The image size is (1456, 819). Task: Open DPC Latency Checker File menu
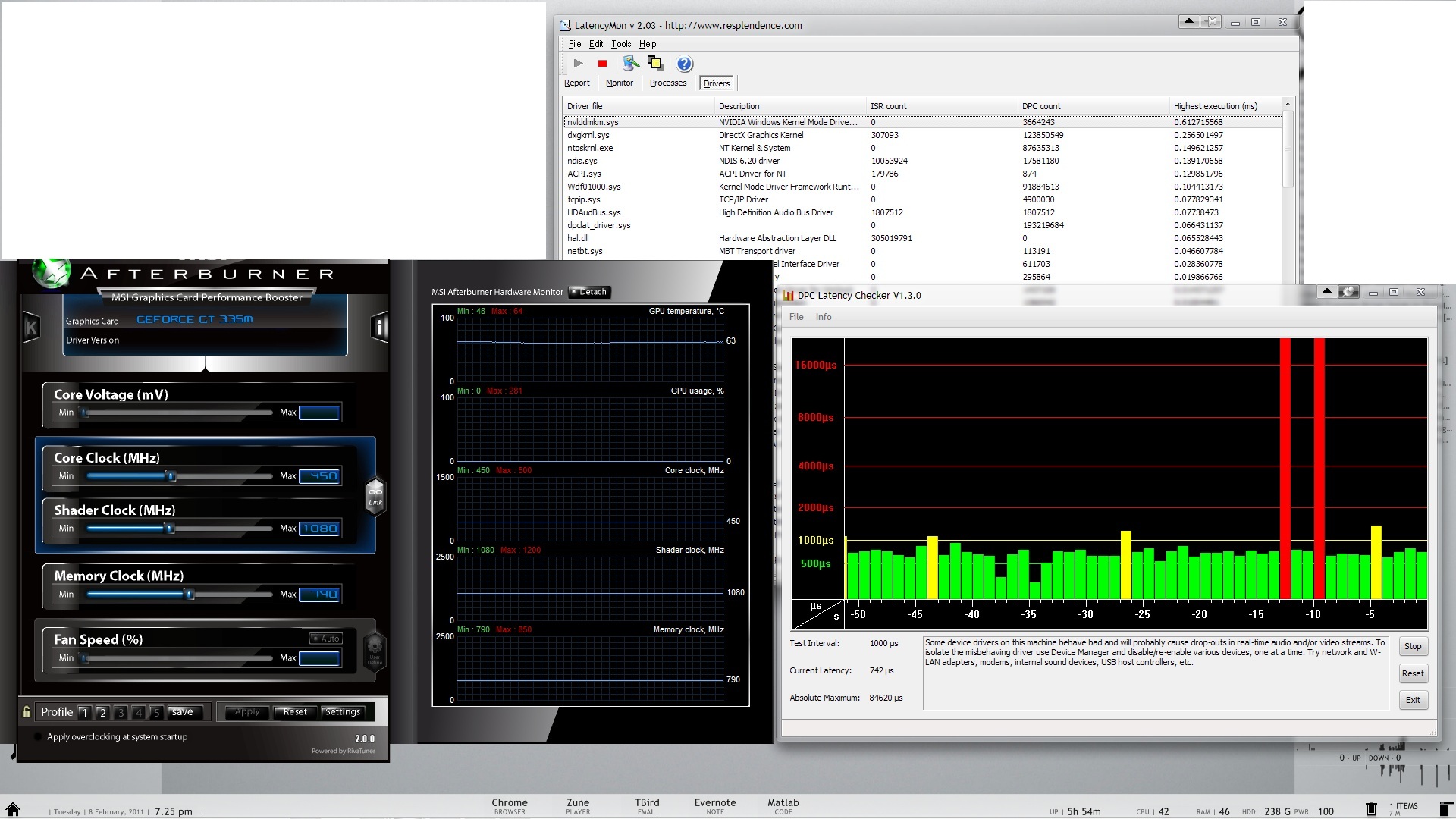tap(796, 317)
